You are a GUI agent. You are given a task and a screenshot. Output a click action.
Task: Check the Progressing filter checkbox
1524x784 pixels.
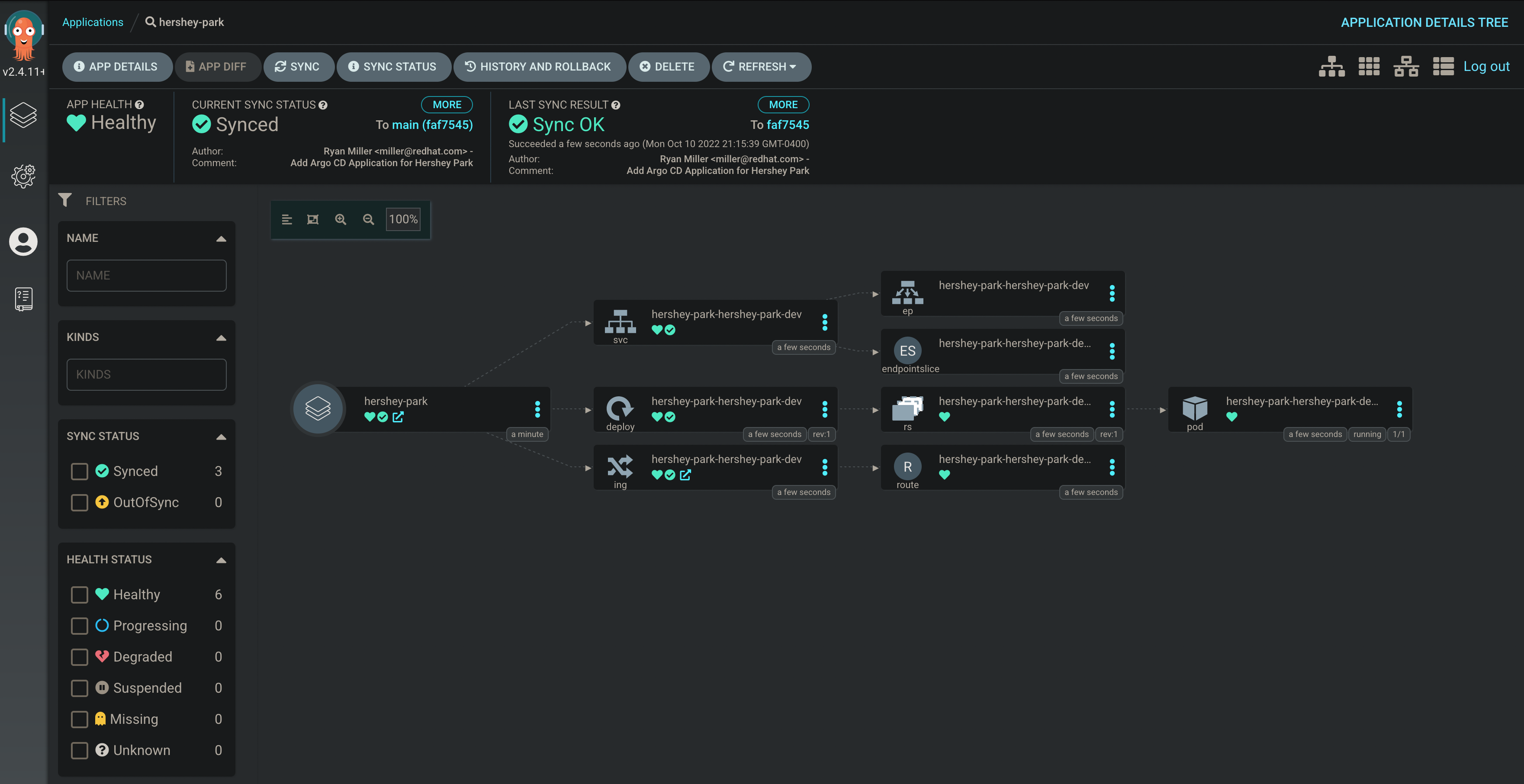(x=79, y=626)
